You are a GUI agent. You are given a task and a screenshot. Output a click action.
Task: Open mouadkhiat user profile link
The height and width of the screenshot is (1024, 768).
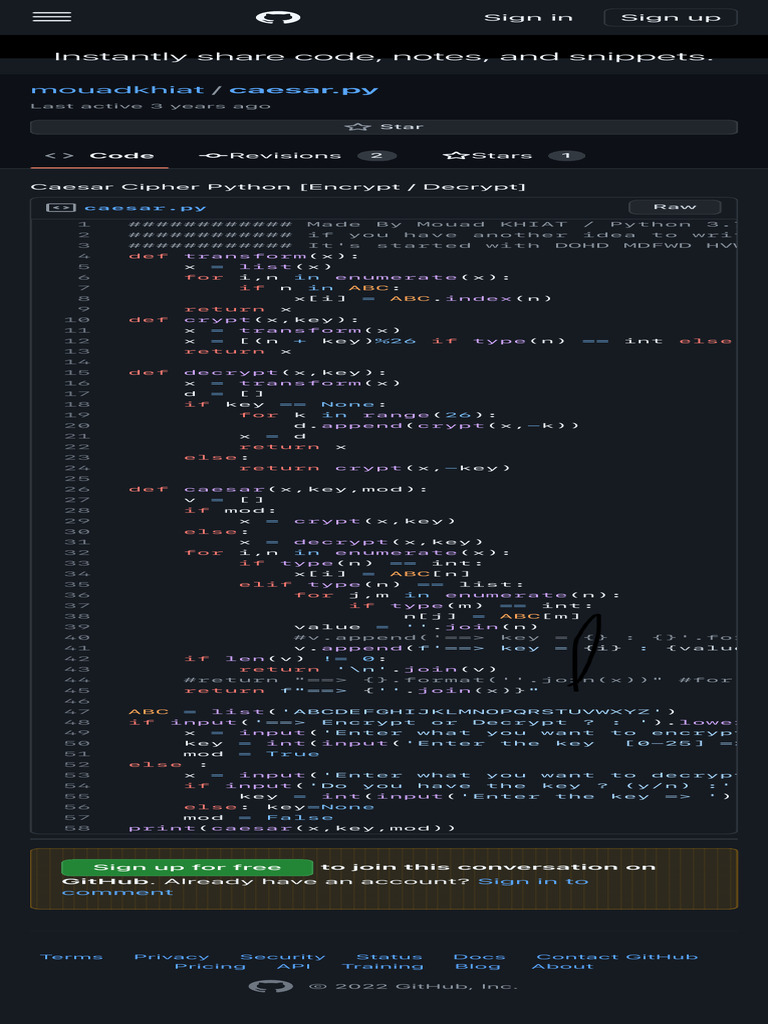pyautogui.click(x=117, y=89)
